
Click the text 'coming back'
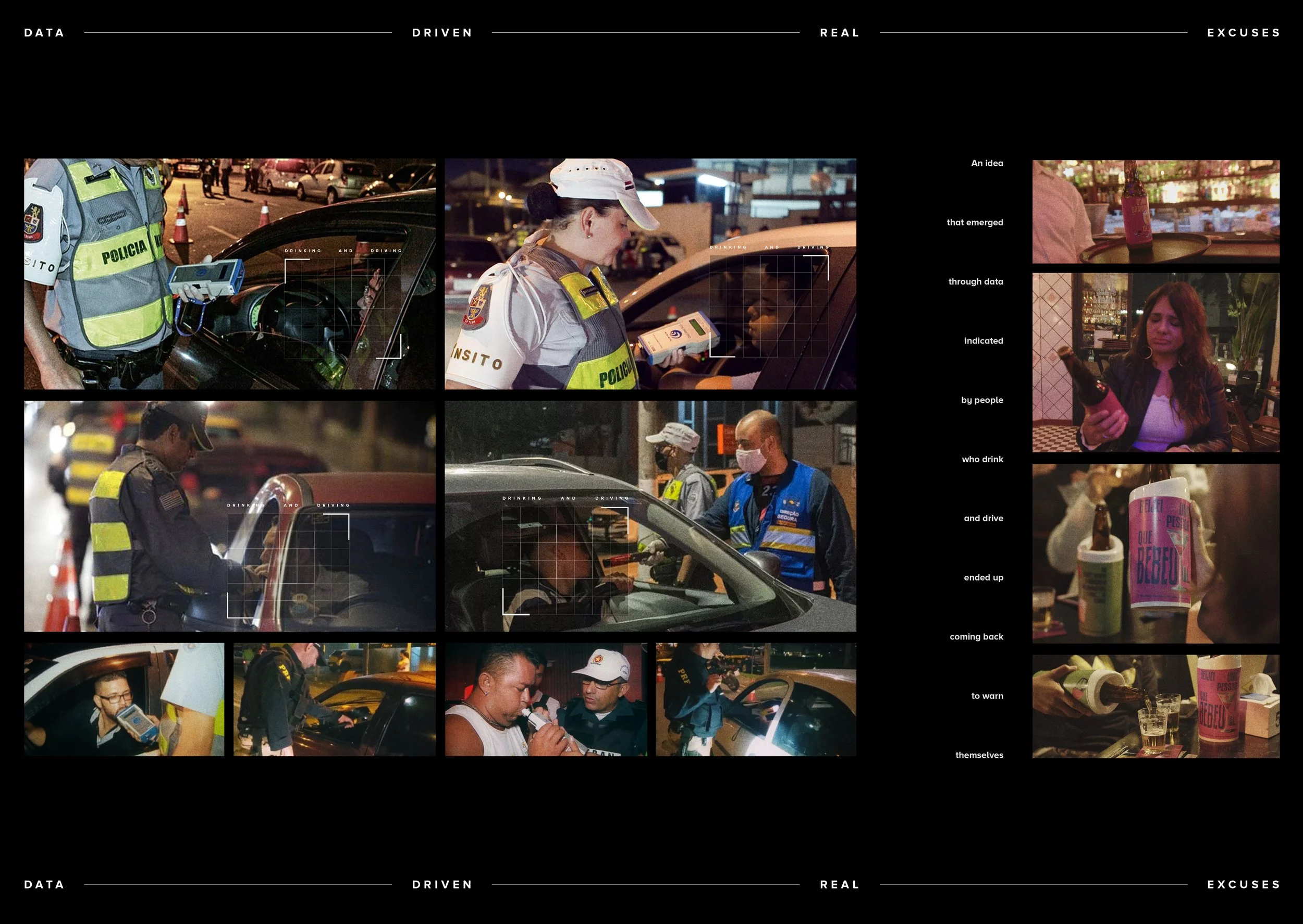pos(976,637)
